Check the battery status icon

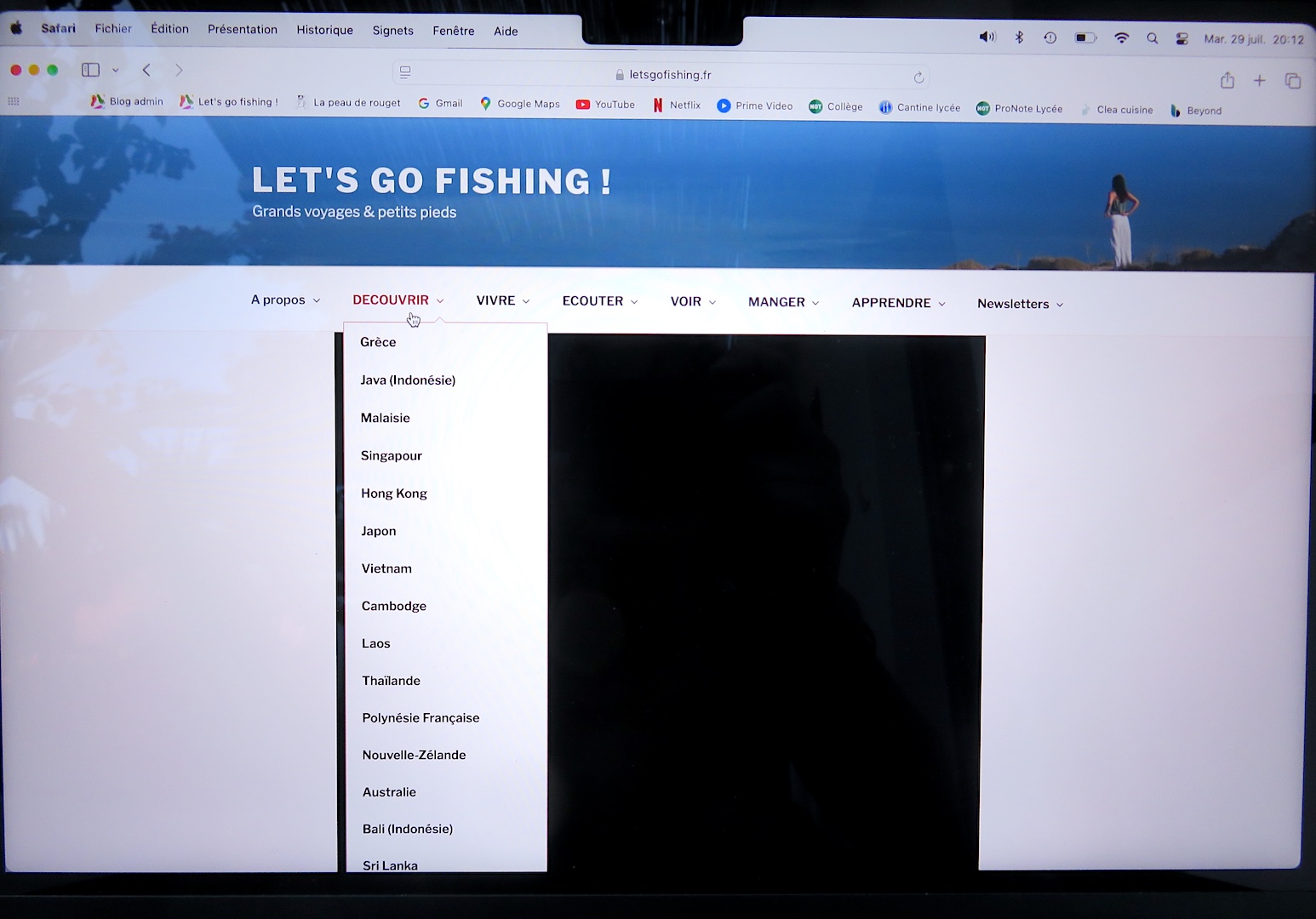click(x=1085, y=38)
